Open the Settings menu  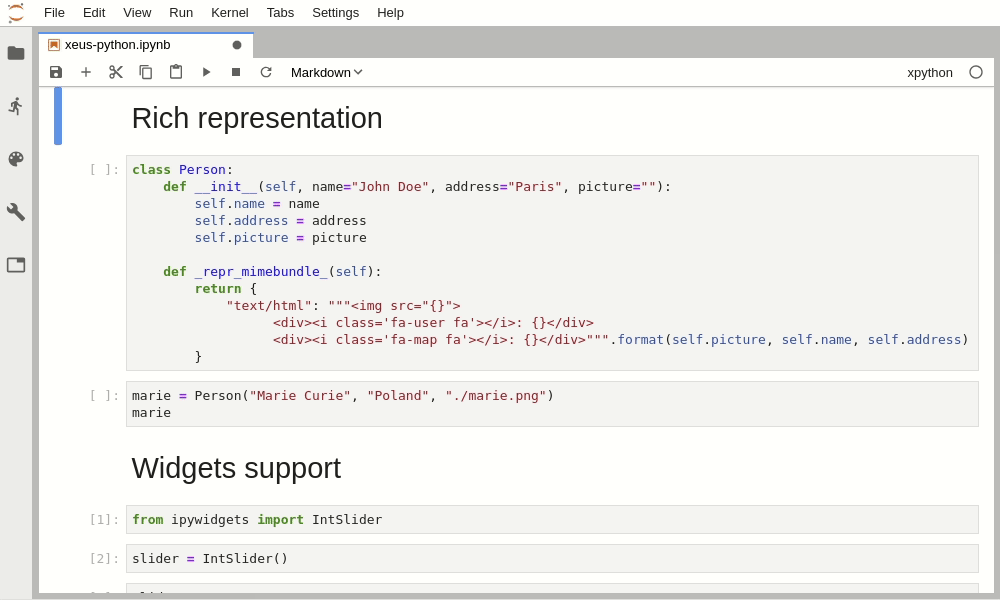335,13
